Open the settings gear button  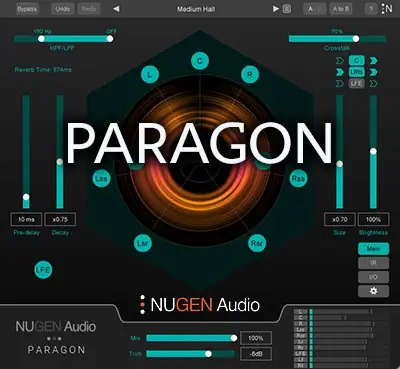tap(373, 291)
